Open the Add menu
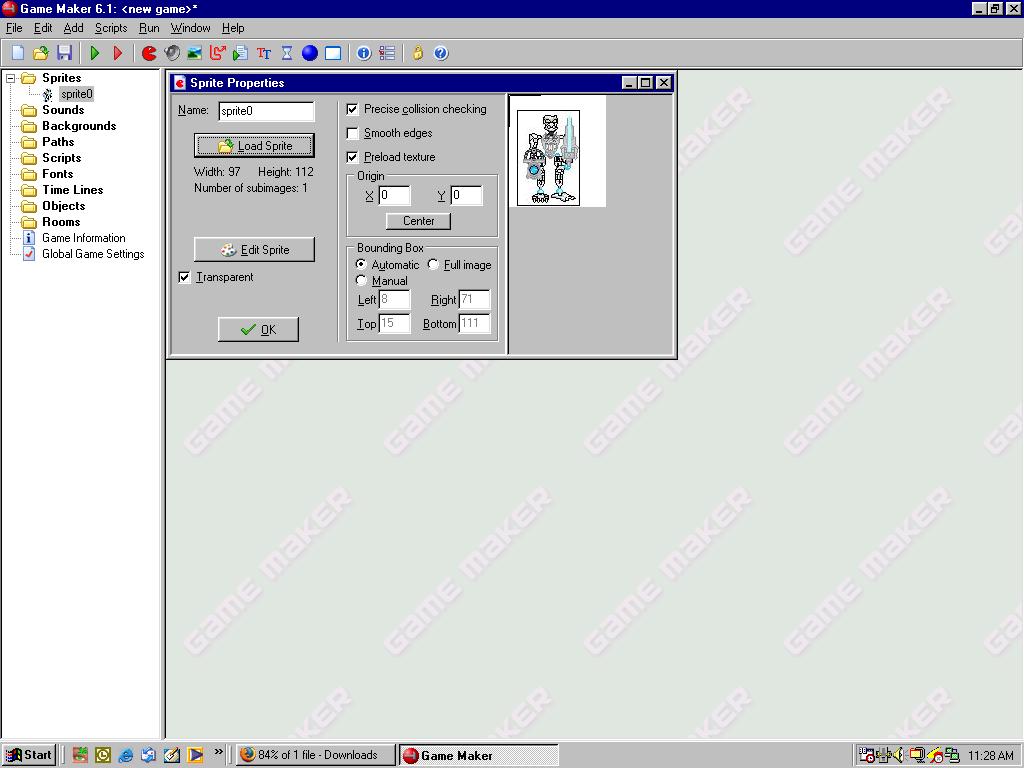Viewport: 1024px width, 768px height. [x=73, y=28]
